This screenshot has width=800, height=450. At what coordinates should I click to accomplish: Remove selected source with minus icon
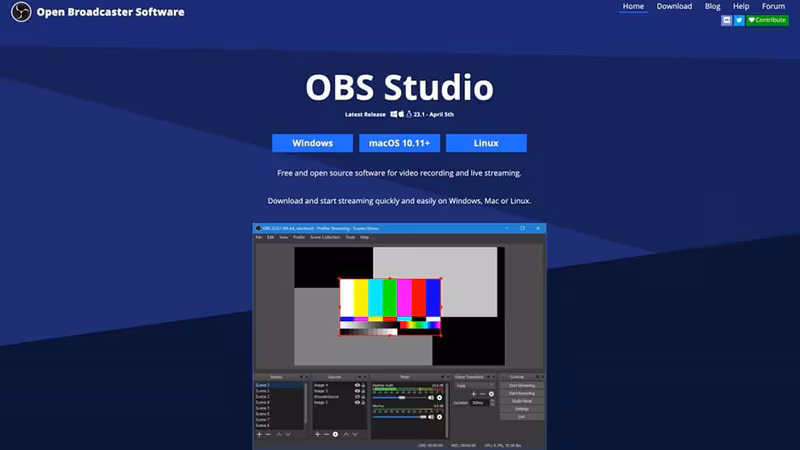pyautogui.click(x=327, y=434)
